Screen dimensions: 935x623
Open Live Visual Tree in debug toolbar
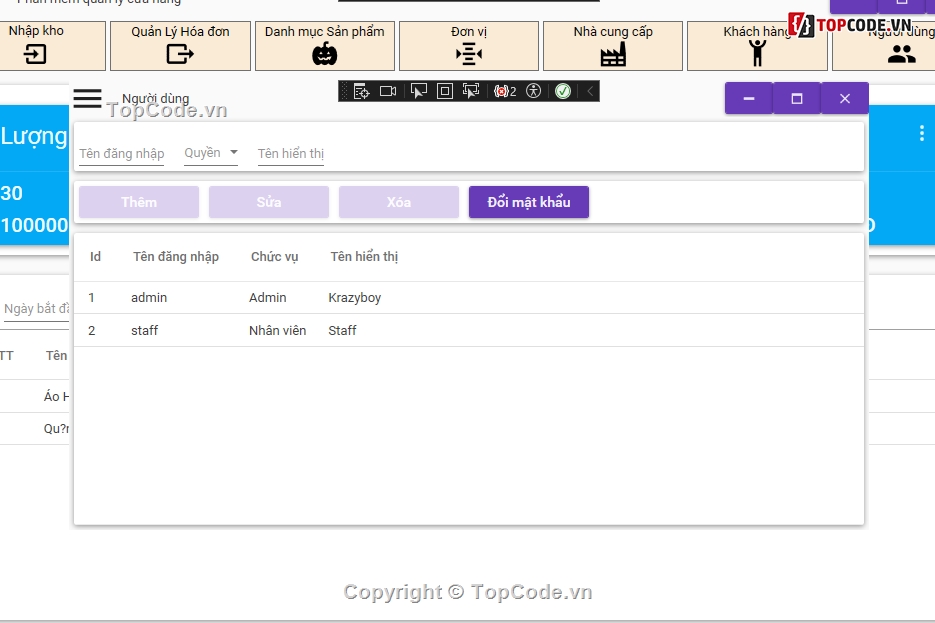pos(361,91)
